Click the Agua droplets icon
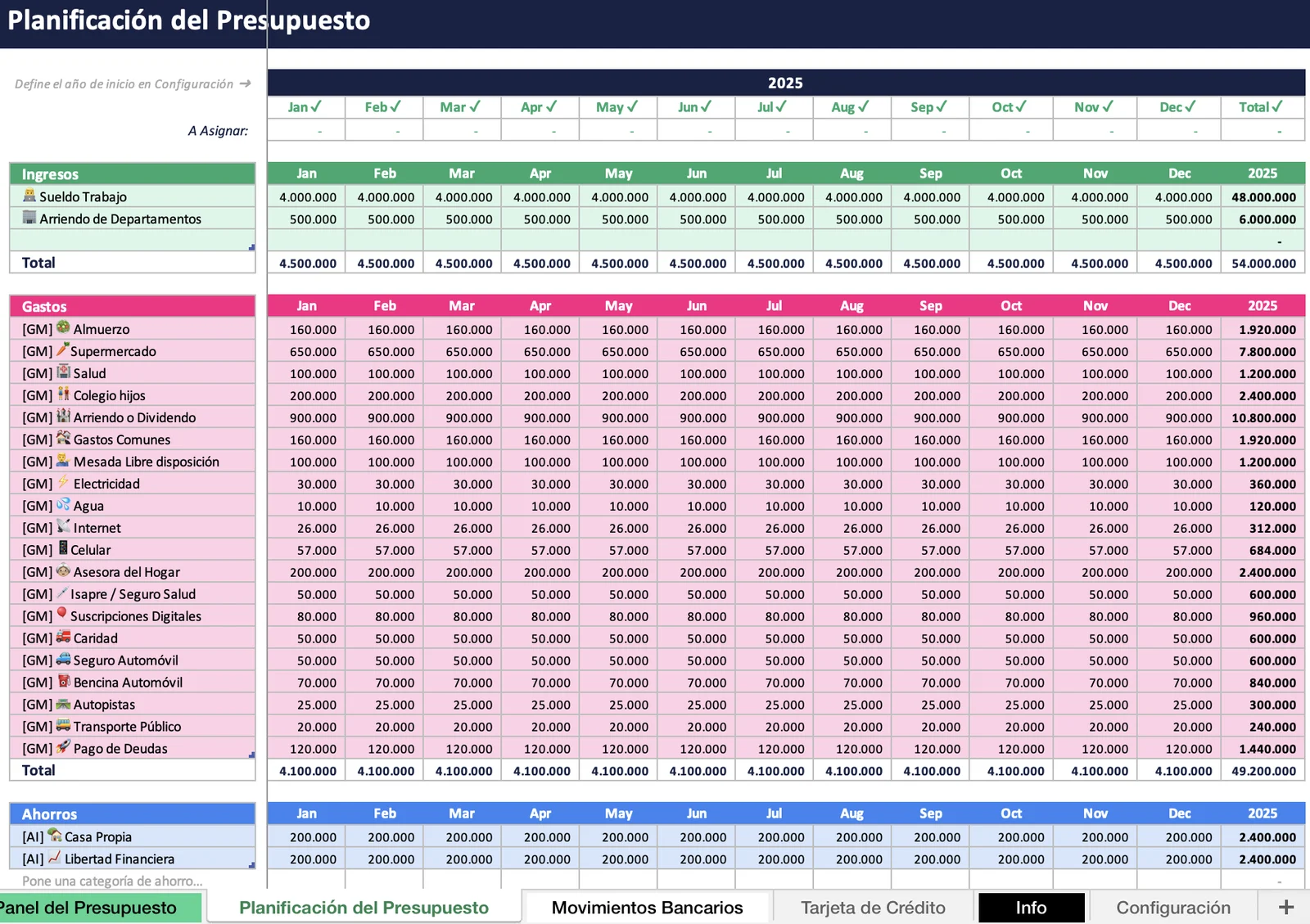This screenshot has width=1310, height=924. point(63,504)
